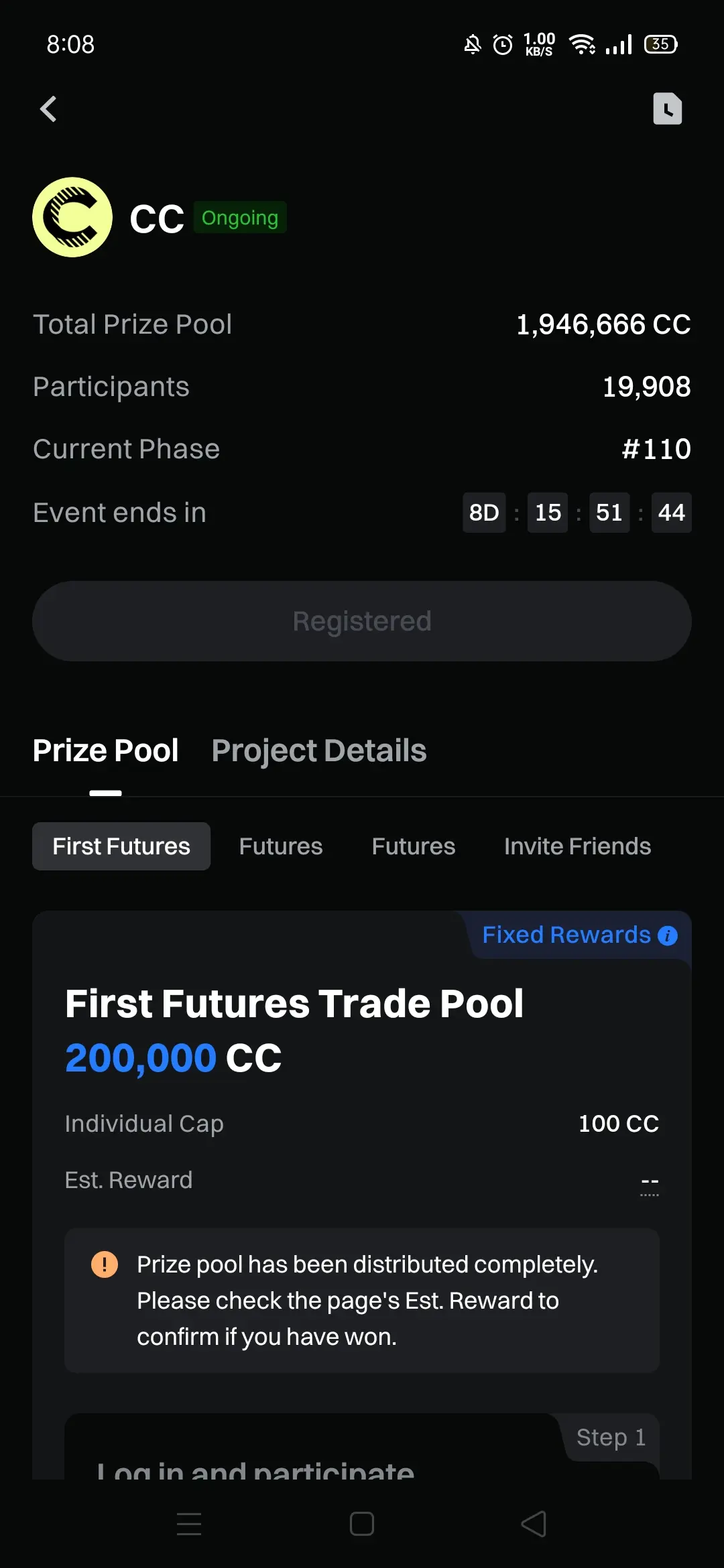Switch to the Project Details tab

coord(319,750)
